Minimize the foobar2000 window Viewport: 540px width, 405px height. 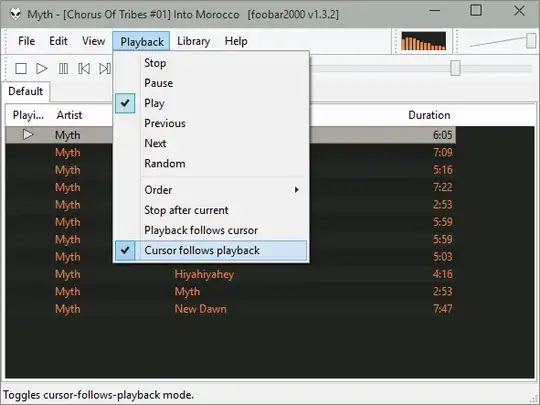coord(435,11)
